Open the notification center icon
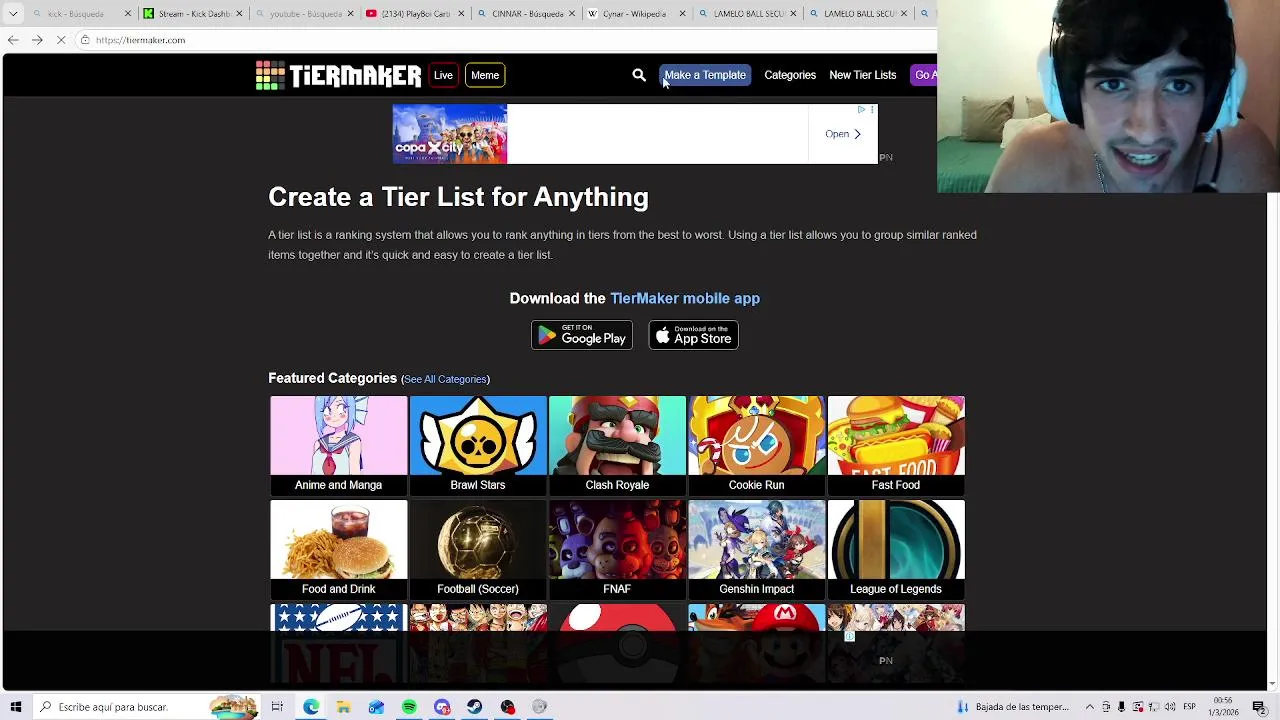 1259,707
